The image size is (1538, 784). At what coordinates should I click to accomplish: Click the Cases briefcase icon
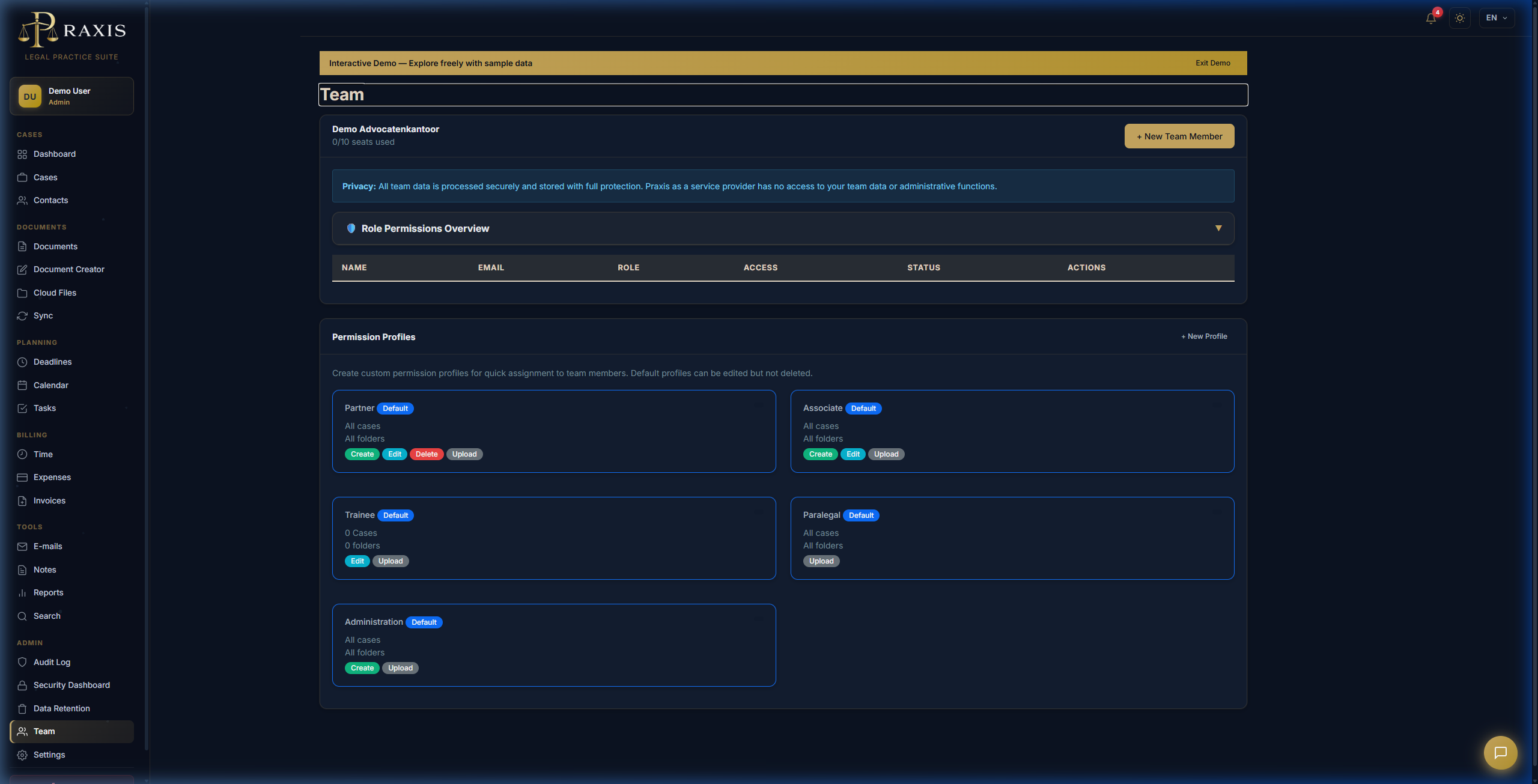coord(22,177)
